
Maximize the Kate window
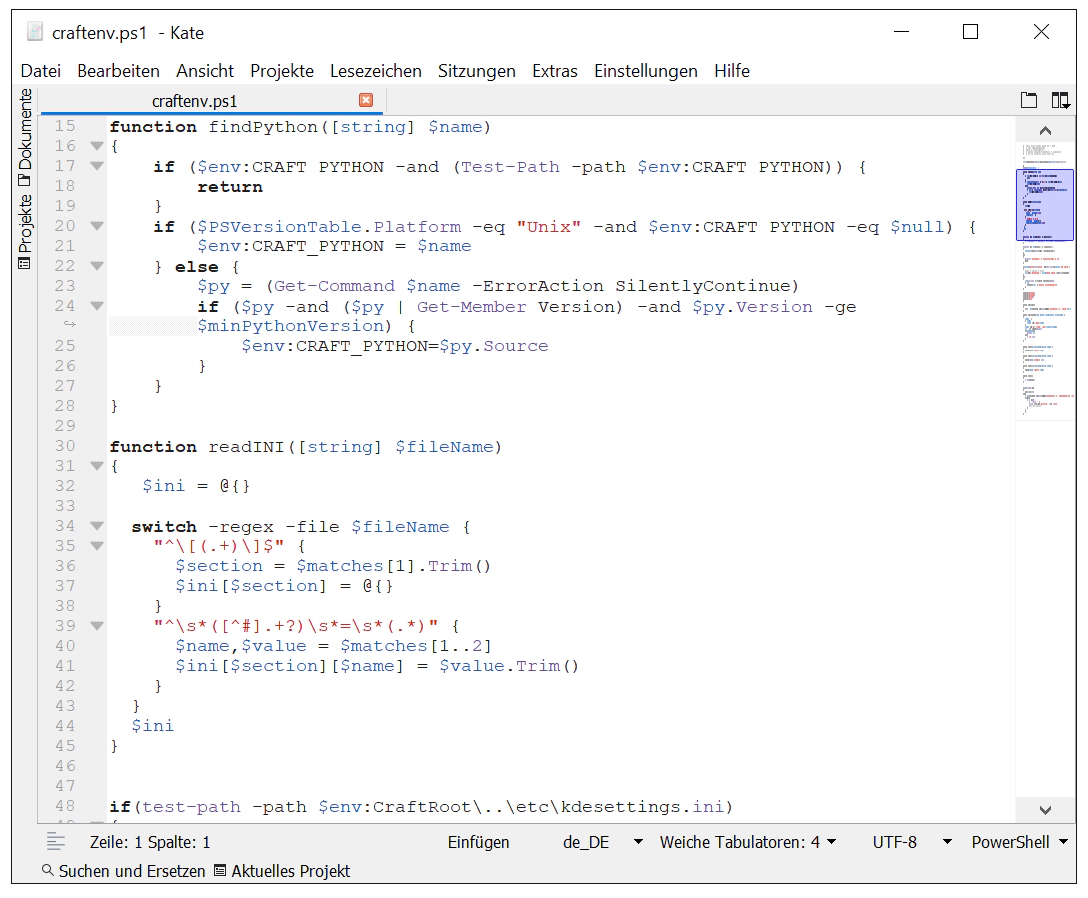(x=970, y=32)
